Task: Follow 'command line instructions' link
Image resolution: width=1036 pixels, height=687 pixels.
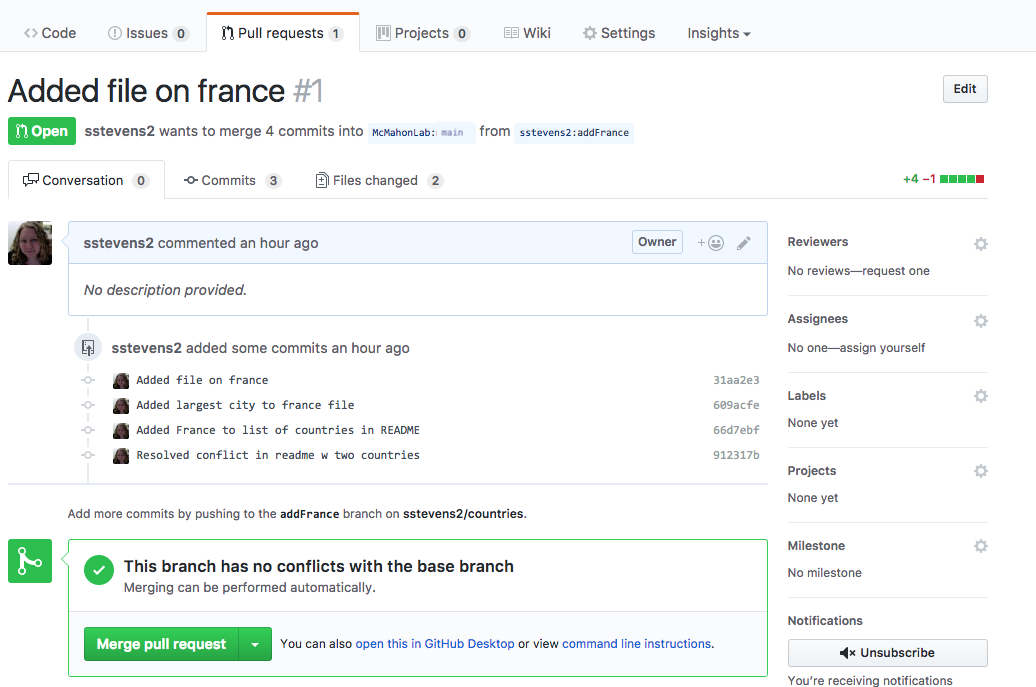Action: point(636,643)
